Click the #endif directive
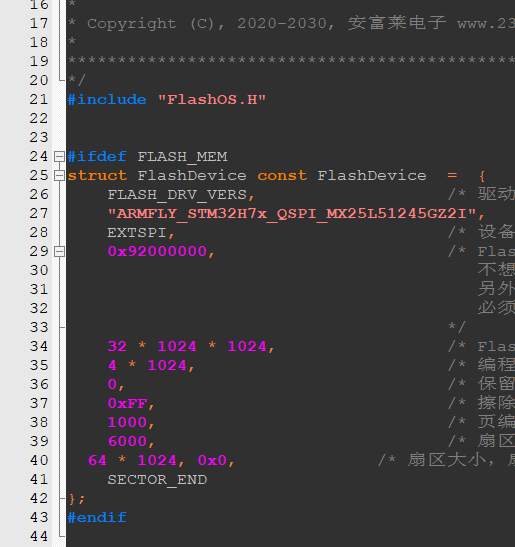This screenshot has width=515, height=547. pos(97,517)
